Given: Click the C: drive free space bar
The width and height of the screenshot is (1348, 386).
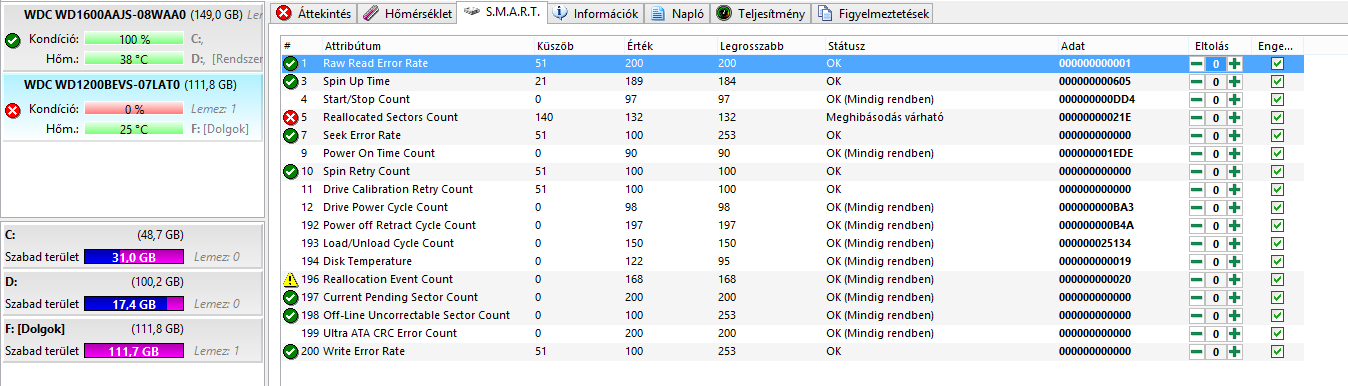Looking at the screenshot, I should (x=134, y=257).
